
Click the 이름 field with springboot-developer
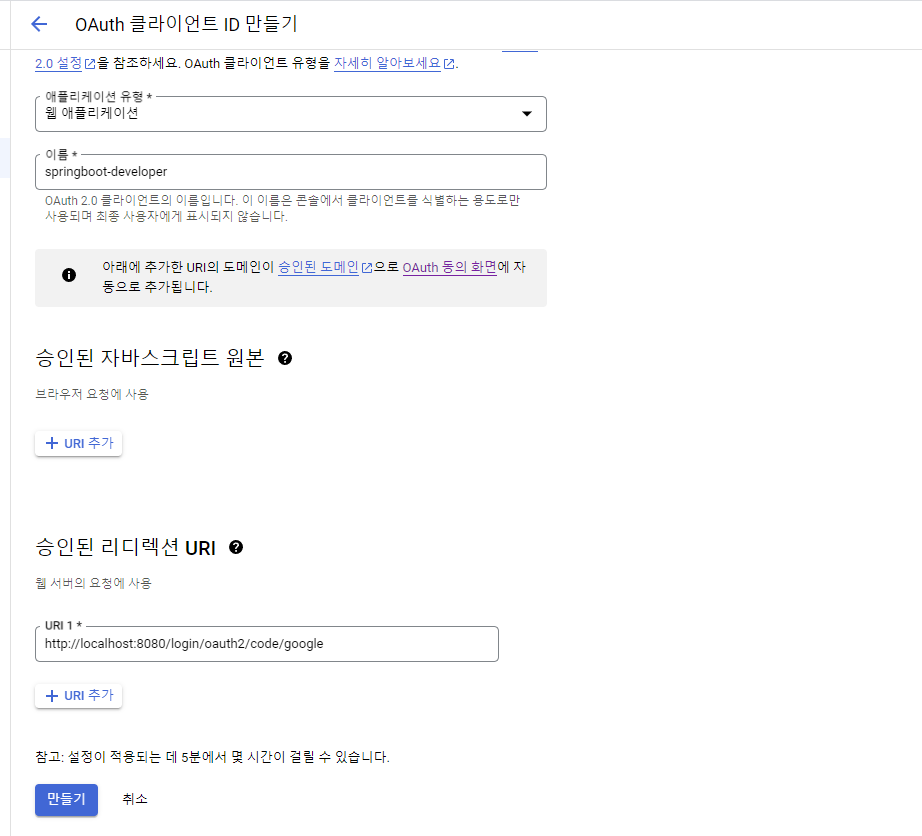point(290,172)
